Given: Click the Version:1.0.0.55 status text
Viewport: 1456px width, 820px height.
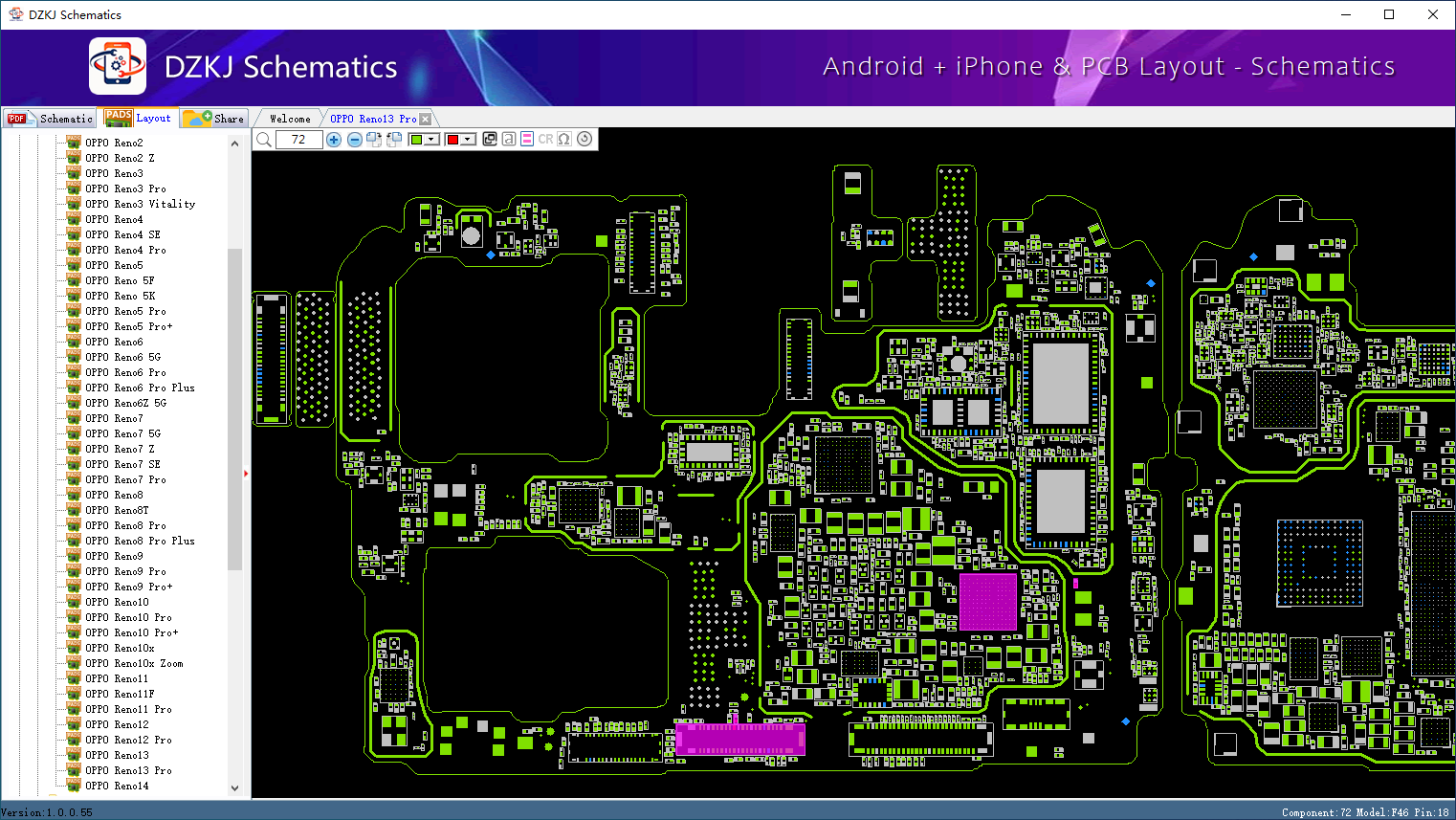Looking at the screenshot, I should coord(47,812).
